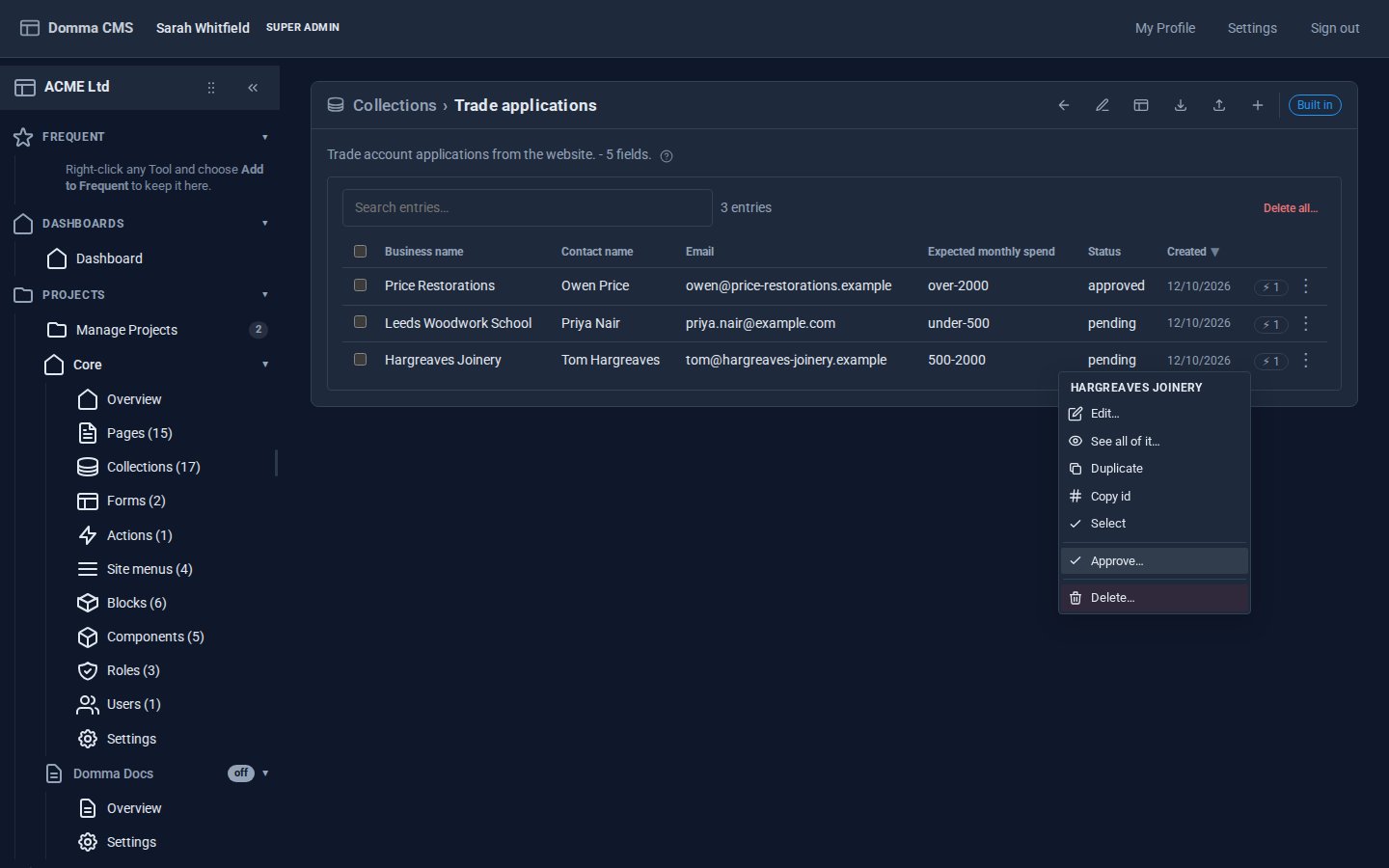Check the Leeds Woodwork School row checkbox
Viewport: 1389px width, 868px height.
click(361, 322)
